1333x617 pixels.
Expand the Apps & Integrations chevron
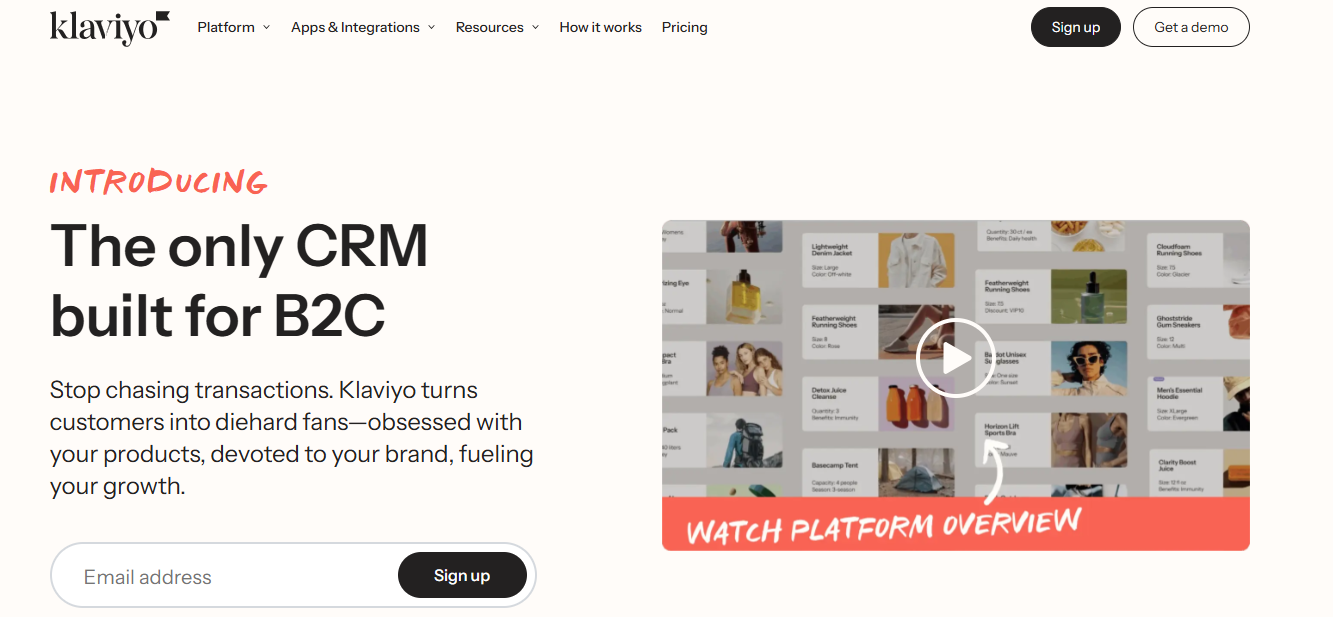pyautogui.click(x=431, y=27)
